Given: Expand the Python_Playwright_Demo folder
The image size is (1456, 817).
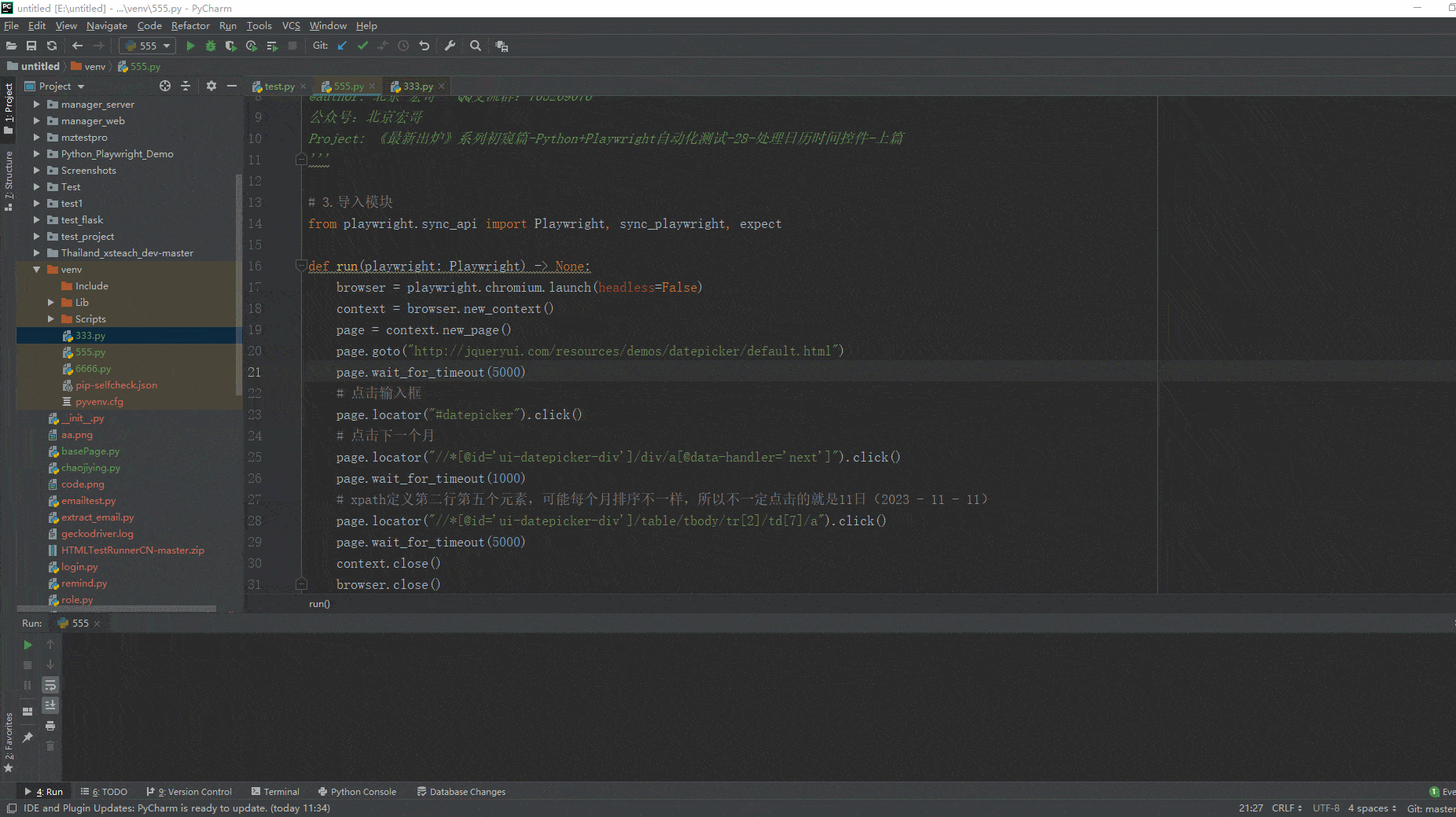Looking at the screenshot, I should coord(37,154).
